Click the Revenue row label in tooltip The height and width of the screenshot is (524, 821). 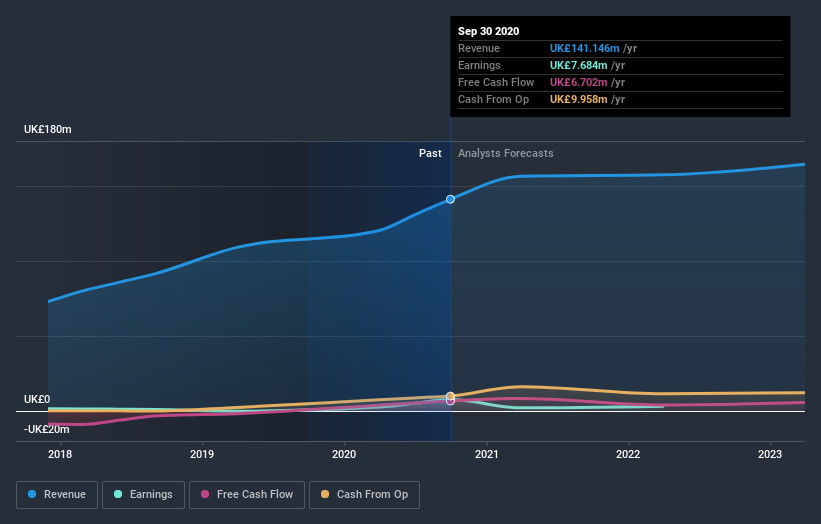[x=479, y=48]
